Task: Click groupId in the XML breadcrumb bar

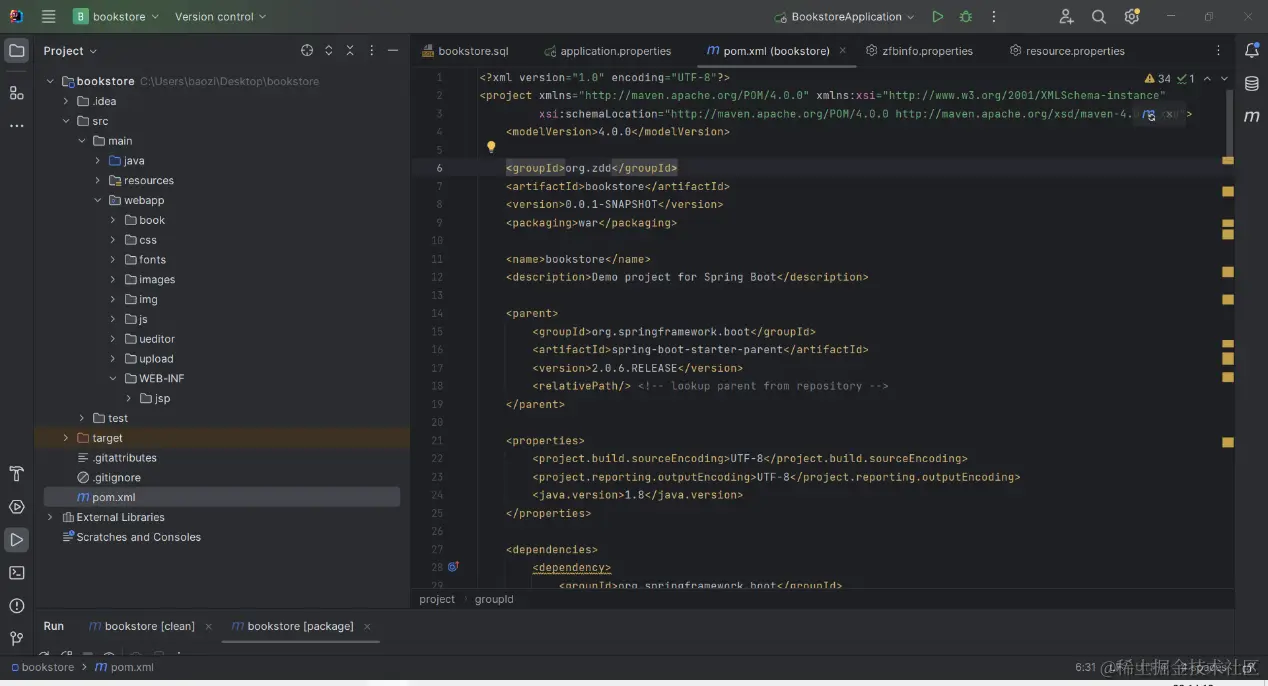Action: coord(494,599)
